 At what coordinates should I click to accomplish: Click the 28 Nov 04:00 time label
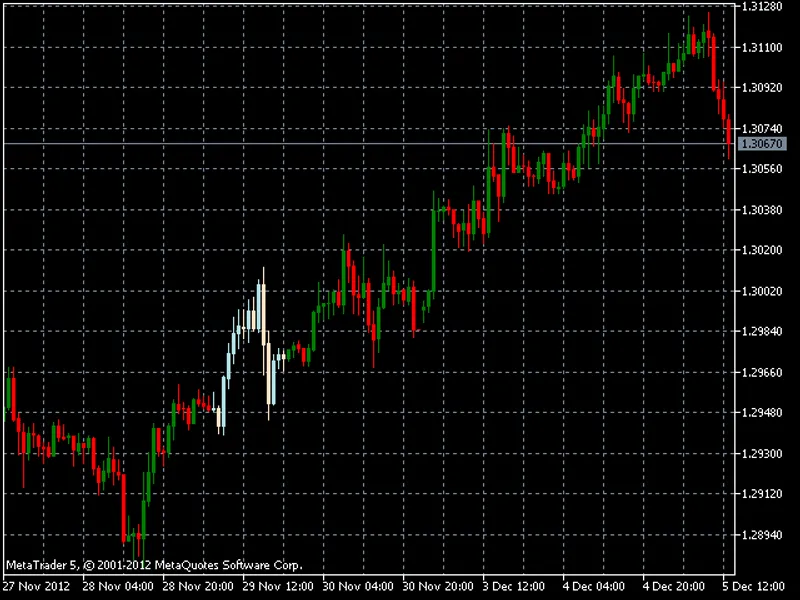(x=118, y=586)
